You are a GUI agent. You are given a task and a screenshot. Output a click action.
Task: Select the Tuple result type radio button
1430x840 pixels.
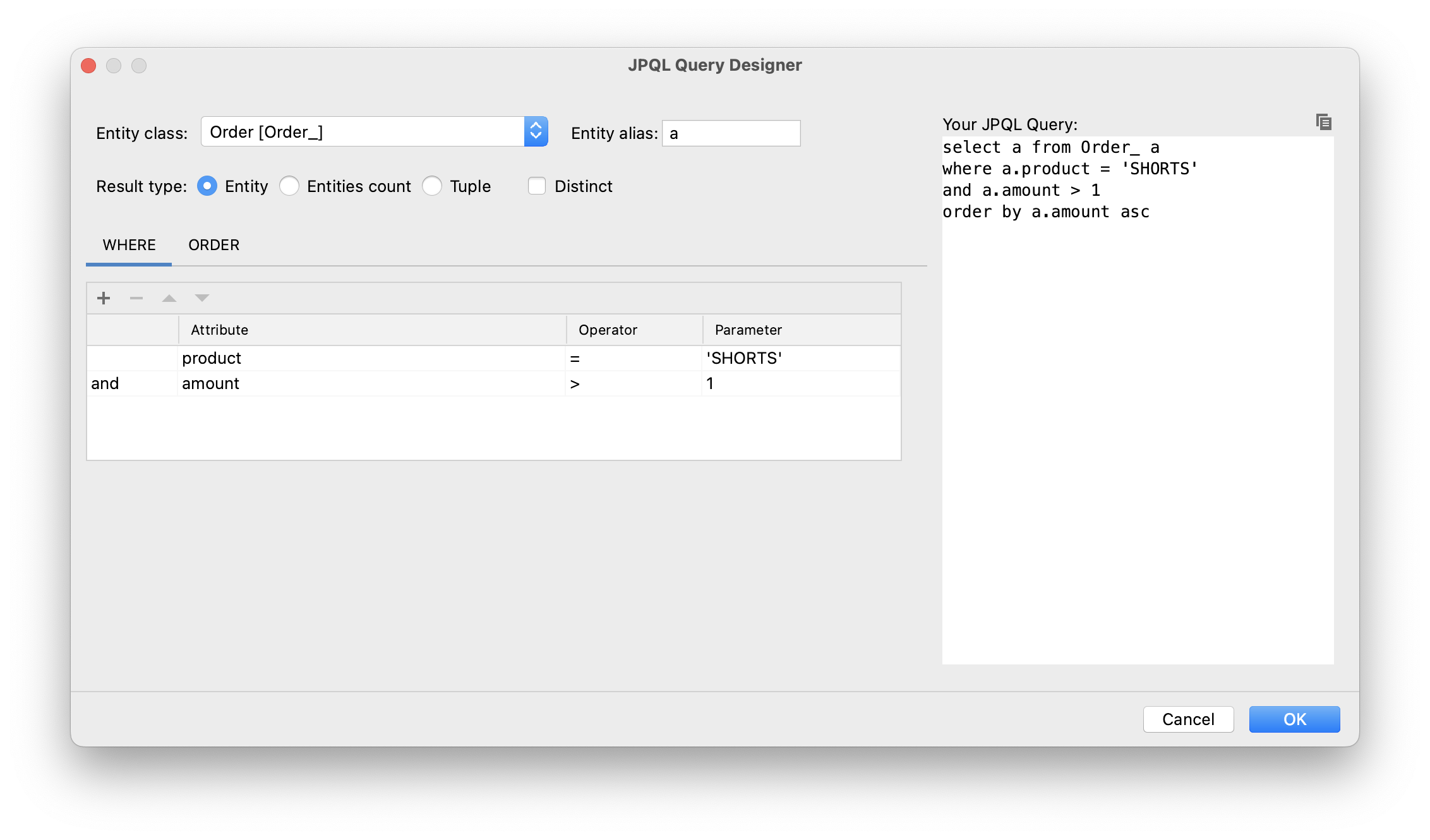(x=432, y=186)
